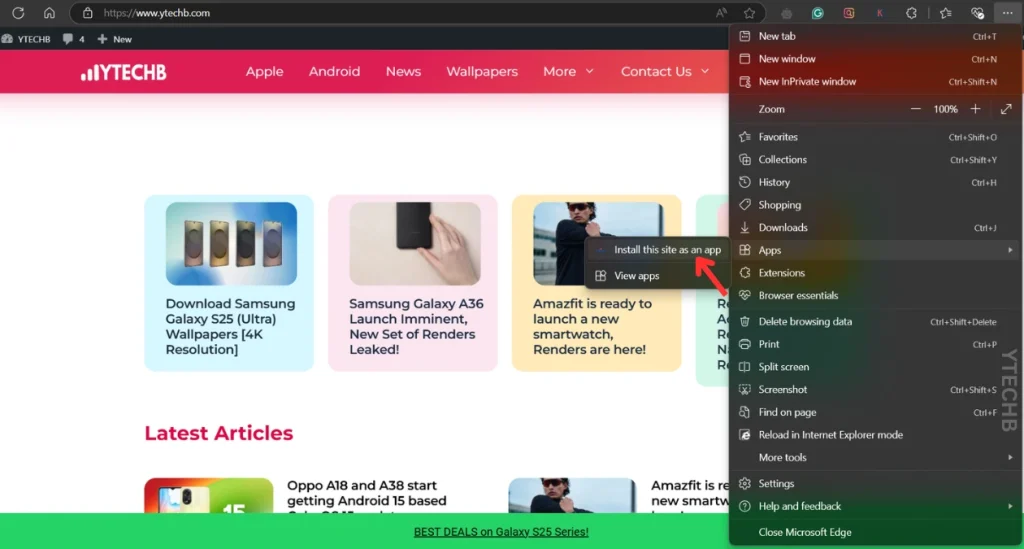Open browser essentials heart icon in toolbar
This screenshot has height=549, width=1024.
pyautogui.click(x=977, y=13)
